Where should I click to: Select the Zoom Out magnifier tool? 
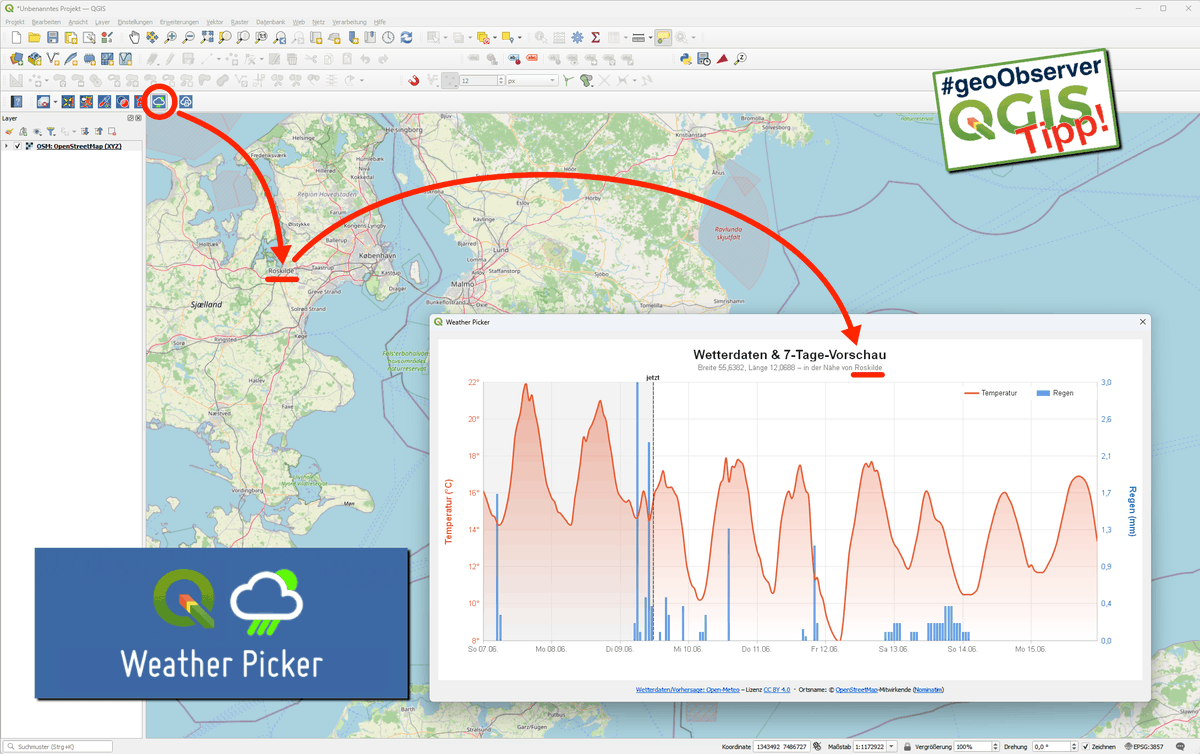[x=189, y=37]
